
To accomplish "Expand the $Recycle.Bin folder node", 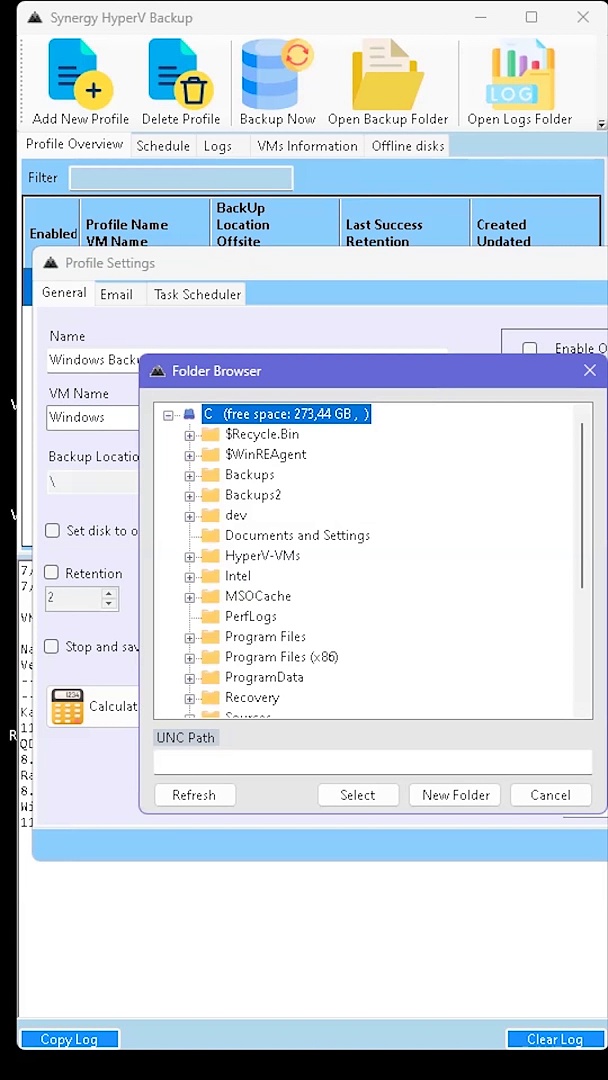I will point(190,435).
